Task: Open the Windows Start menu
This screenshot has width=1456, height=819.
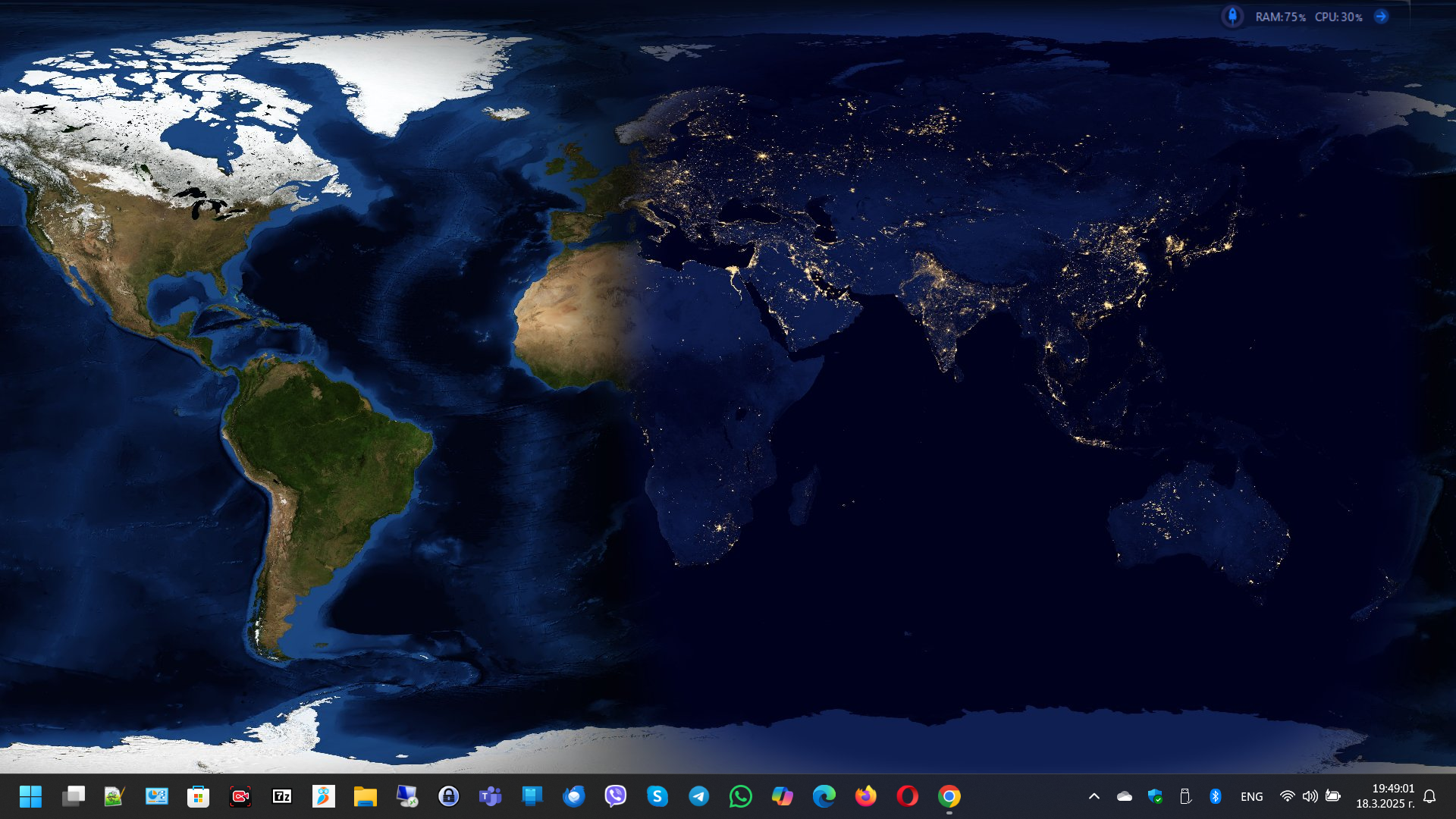Action: pyautogui.click(x=31, y=796)
